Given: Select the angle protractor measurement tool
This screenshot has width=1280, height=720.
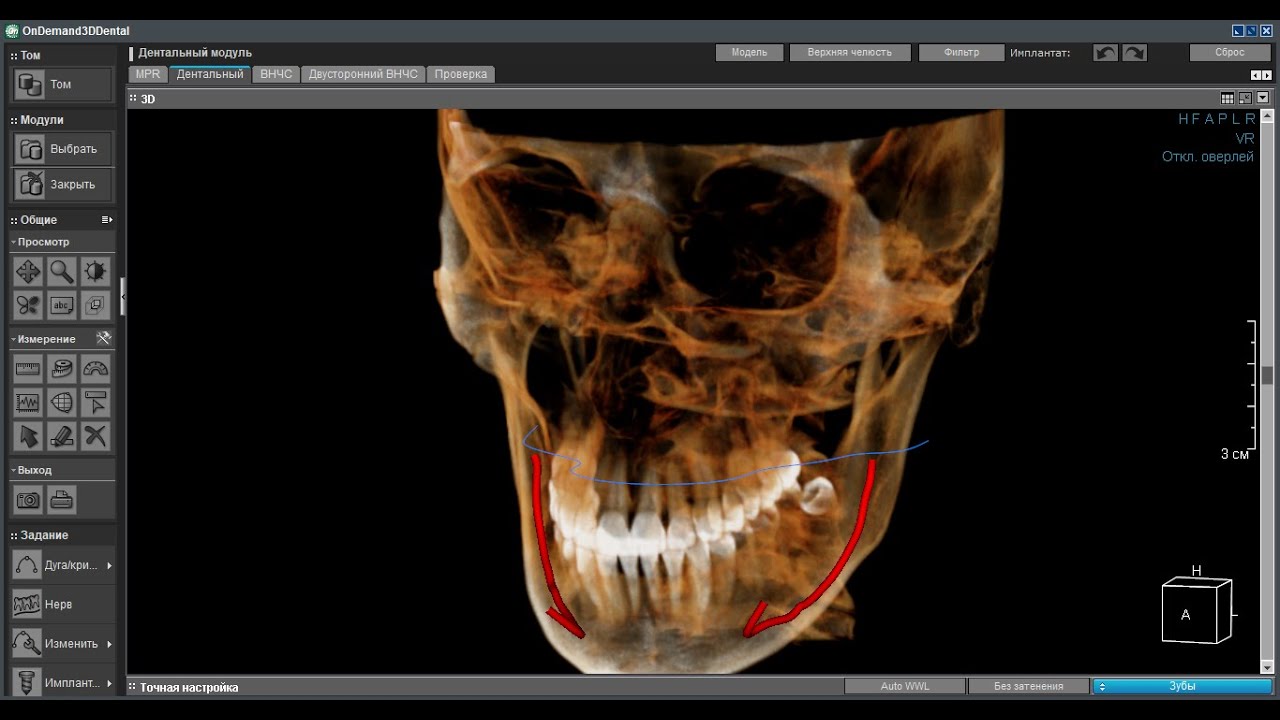Looking at the screenshot, I should click(95, 369).
